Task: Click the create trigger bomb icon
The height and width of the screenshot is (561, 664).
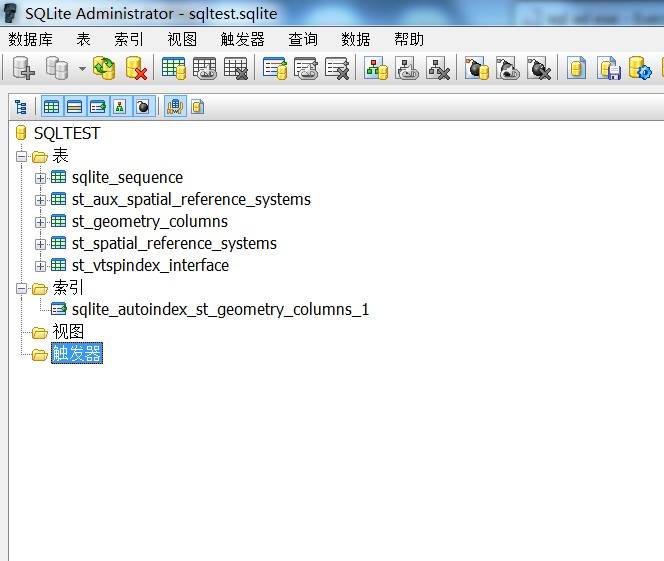Action: pyautogui.click(x=477, y=68)
